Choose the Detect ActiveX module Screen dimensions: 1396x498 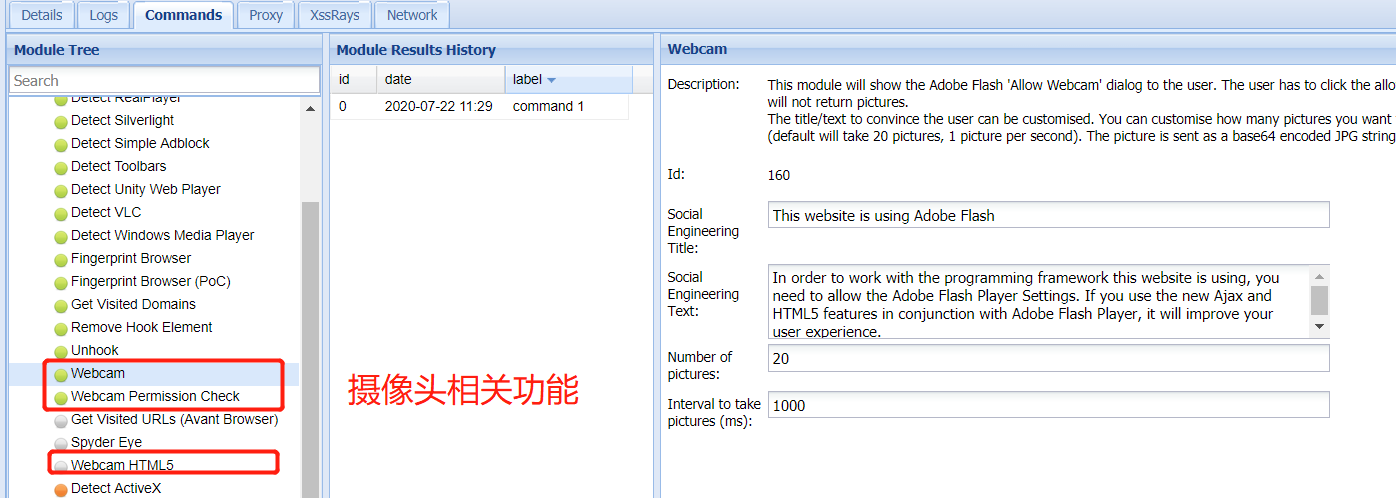[116, 488]
